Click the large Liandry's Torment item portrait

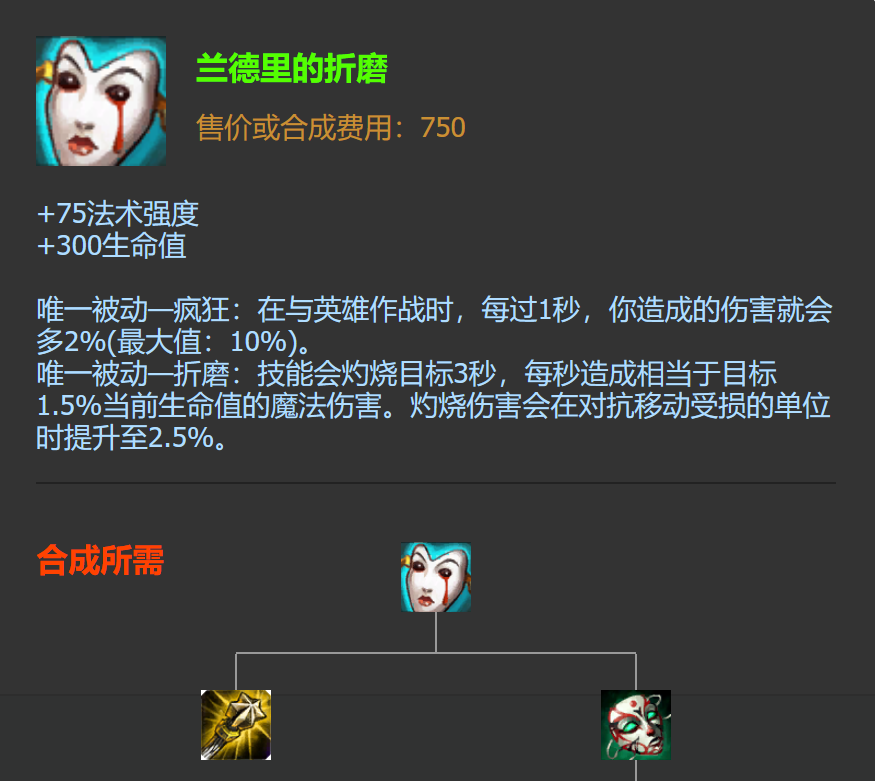101,101
